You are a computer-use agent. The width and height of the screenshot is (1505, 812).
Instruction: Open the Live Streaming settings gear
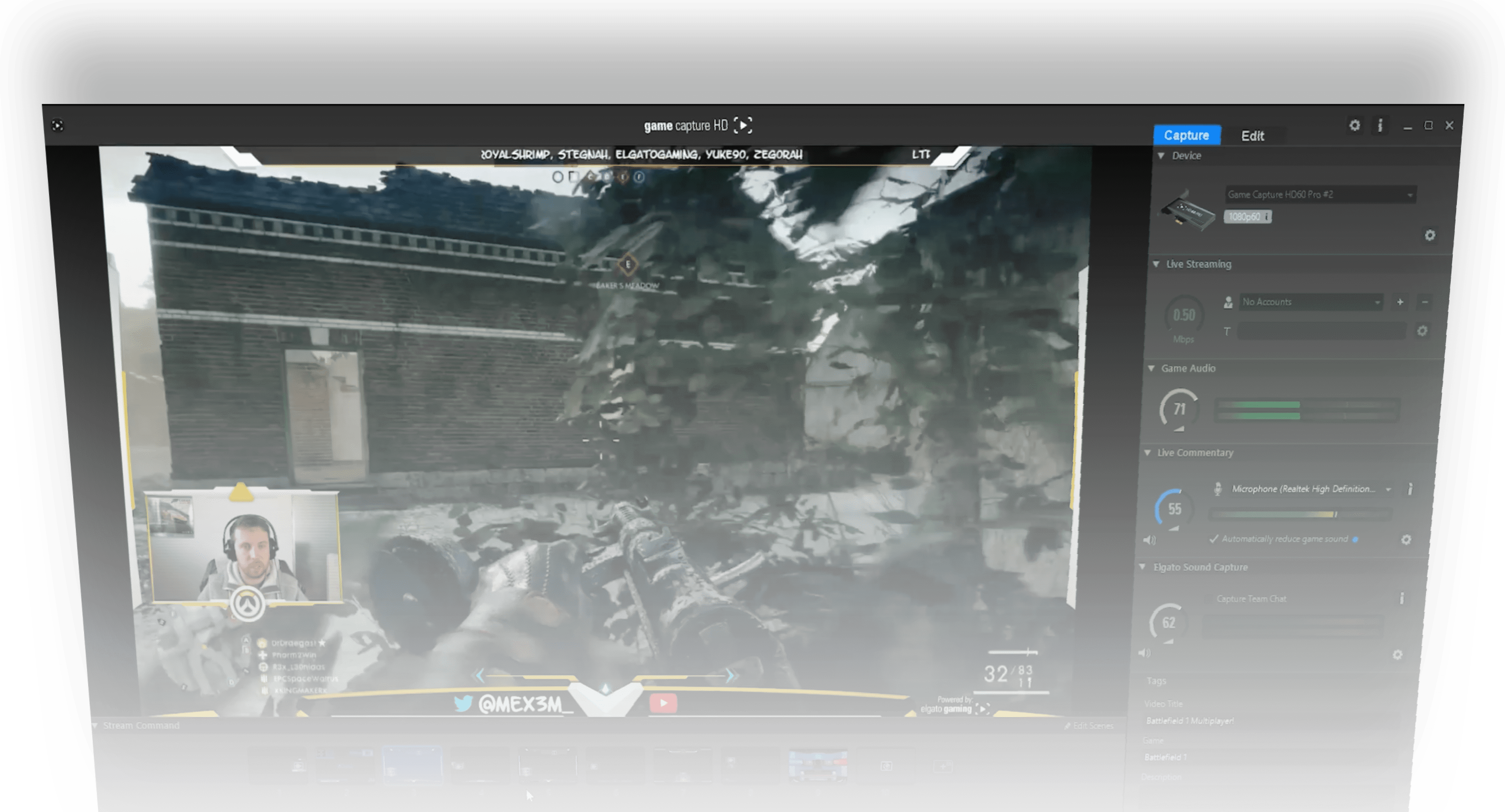click(x=1422, y=331)
